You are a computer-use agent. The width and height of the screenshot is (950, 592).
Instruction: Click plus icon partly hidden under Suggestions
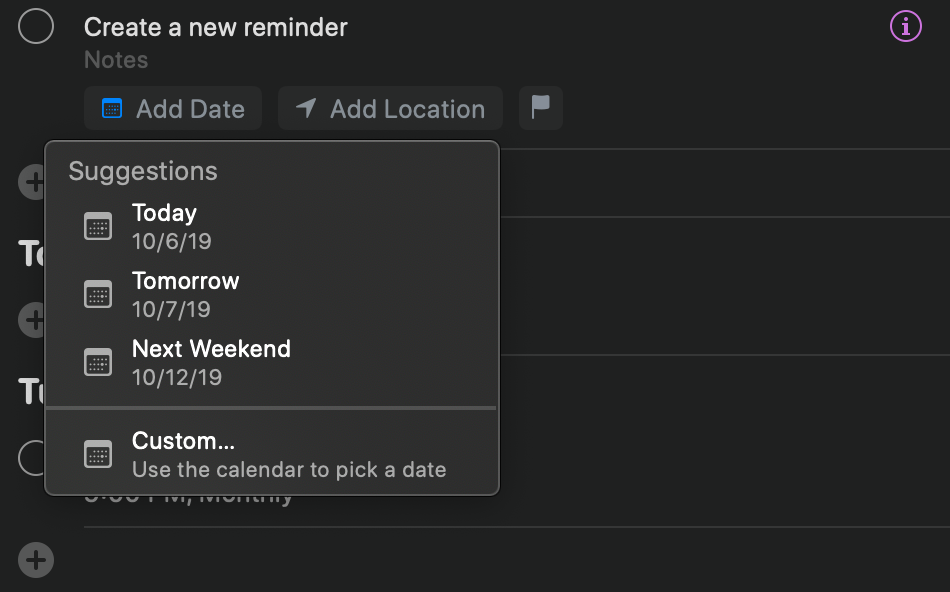(x=31, y=182)
